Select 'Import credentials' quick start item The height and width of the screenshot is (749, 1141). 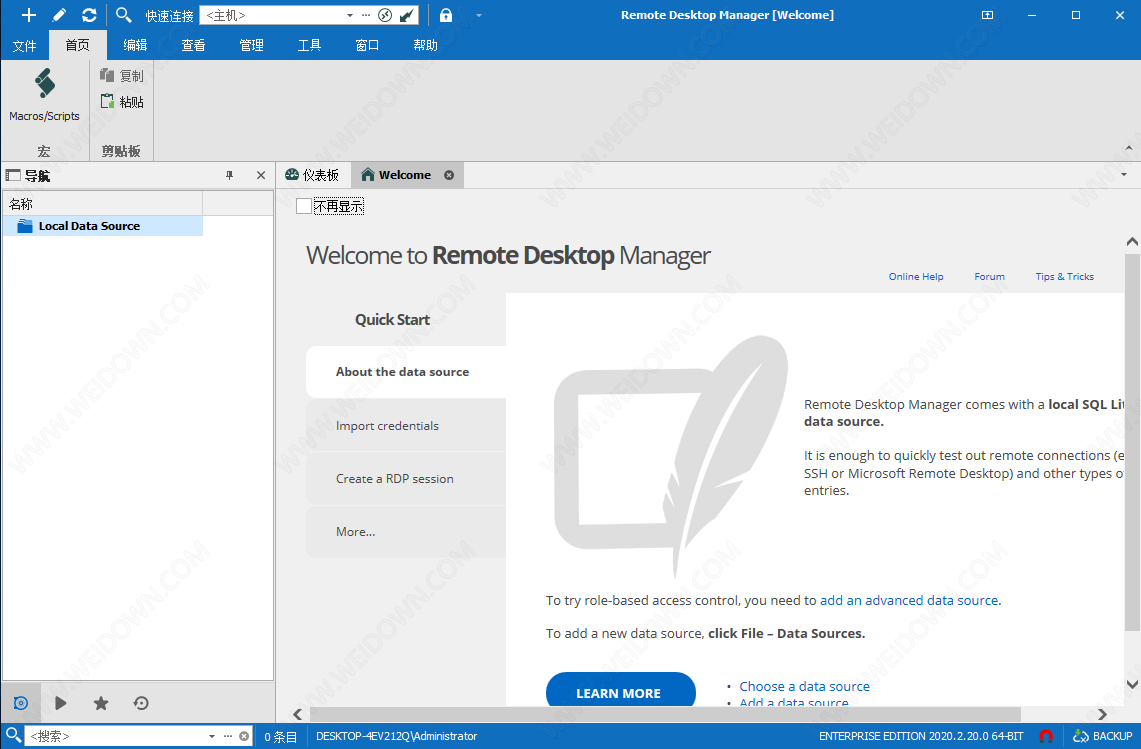tap(406, 426)
